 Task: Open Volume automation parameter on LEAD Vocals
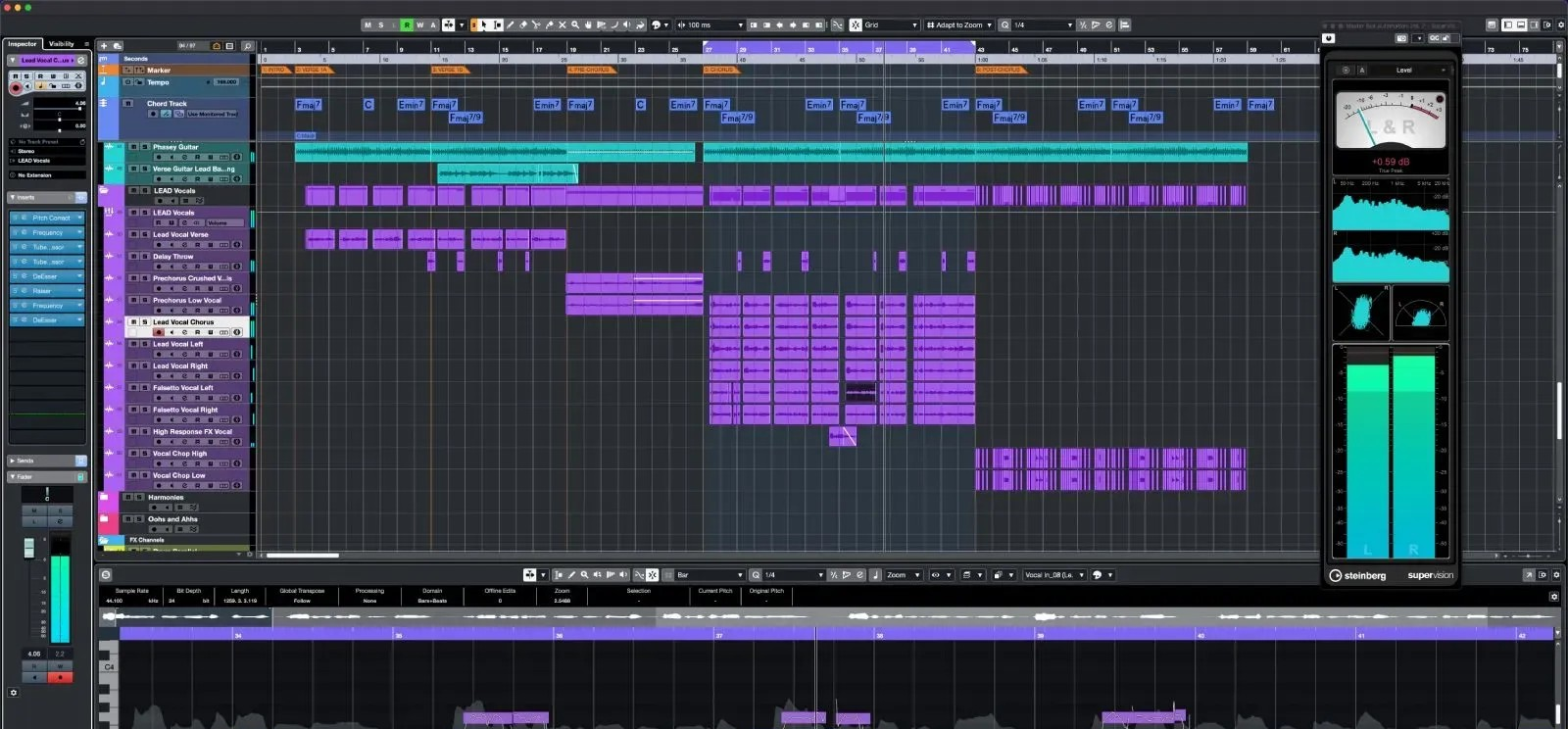click(225, 222)
